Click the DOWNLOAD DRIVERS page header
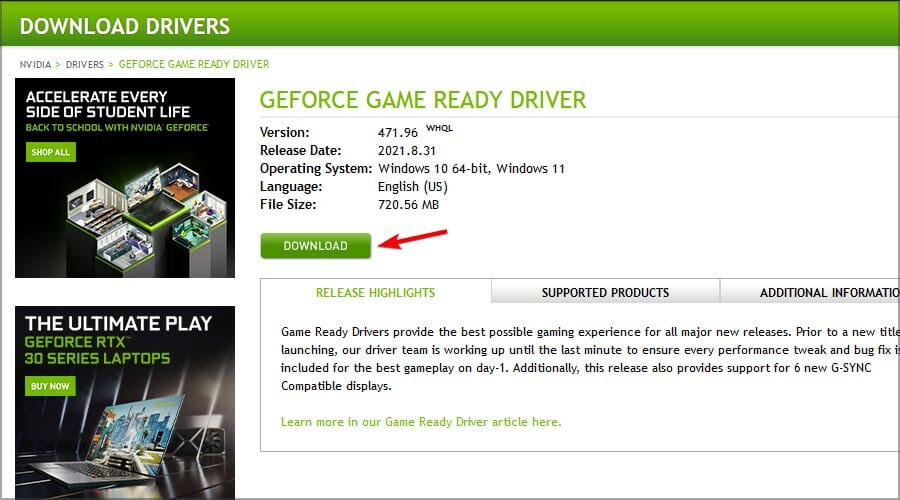Image resolution: width=900 pixels, height=500 pixels. coord(125,26)
